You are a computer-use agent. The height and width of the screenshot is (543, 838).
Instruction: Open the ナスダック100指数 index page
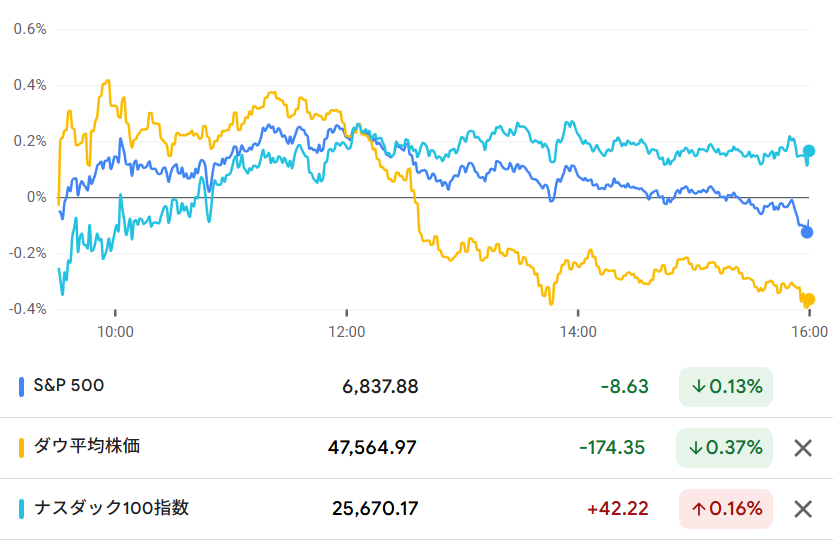[111, 508]
